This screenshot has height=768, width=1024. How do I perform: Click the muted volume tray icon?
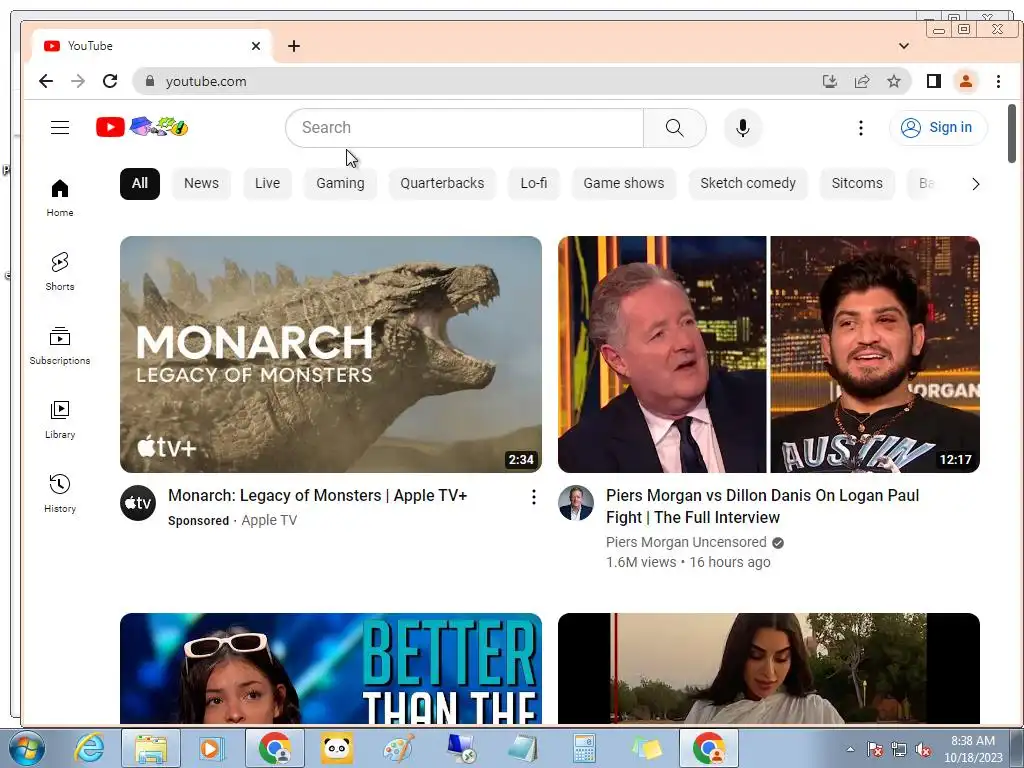click(x=923, y=750)
